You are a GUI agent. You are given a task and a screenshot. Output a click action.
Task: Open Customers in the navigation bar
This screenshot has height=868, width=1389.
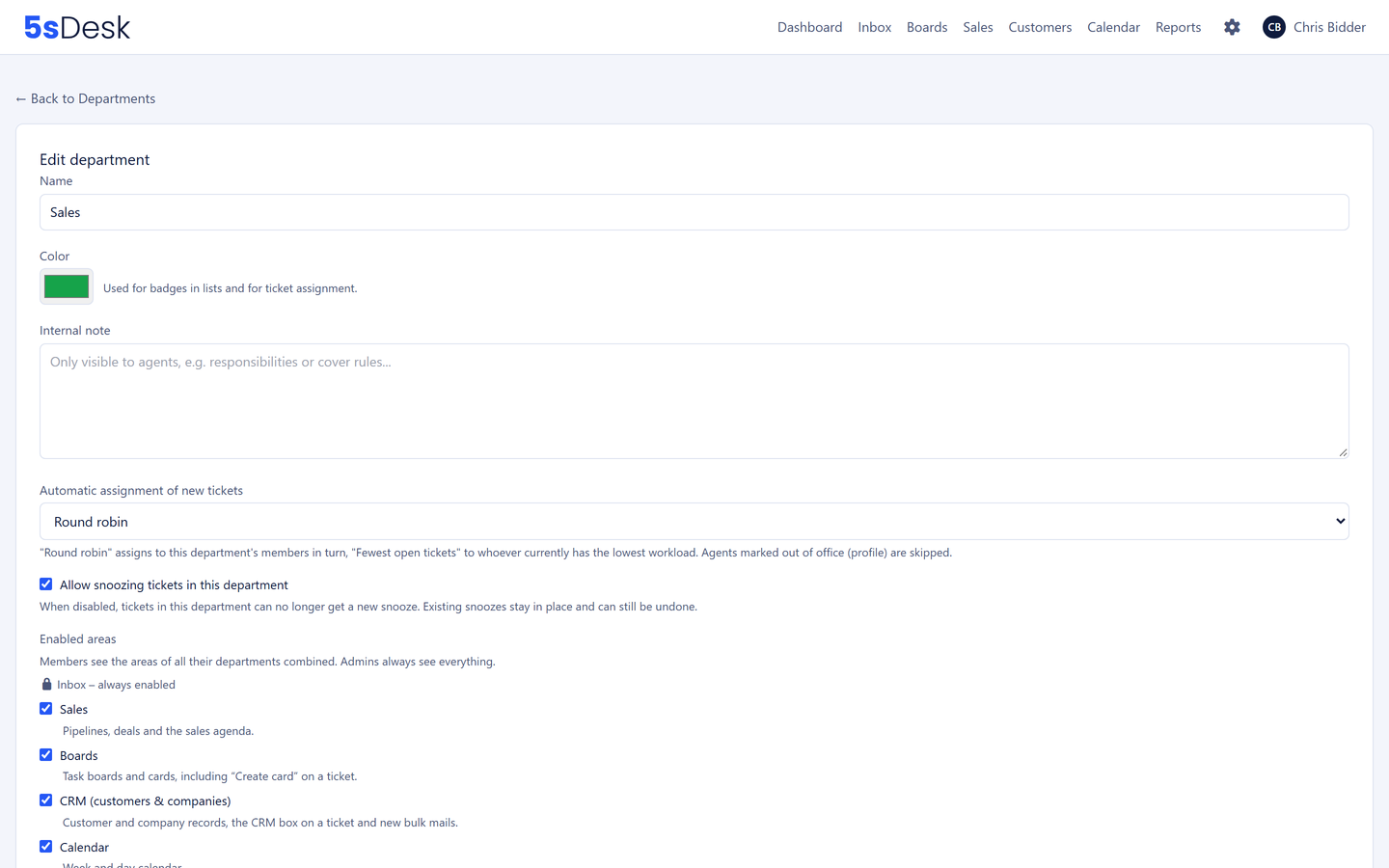tap(1040, 27)
